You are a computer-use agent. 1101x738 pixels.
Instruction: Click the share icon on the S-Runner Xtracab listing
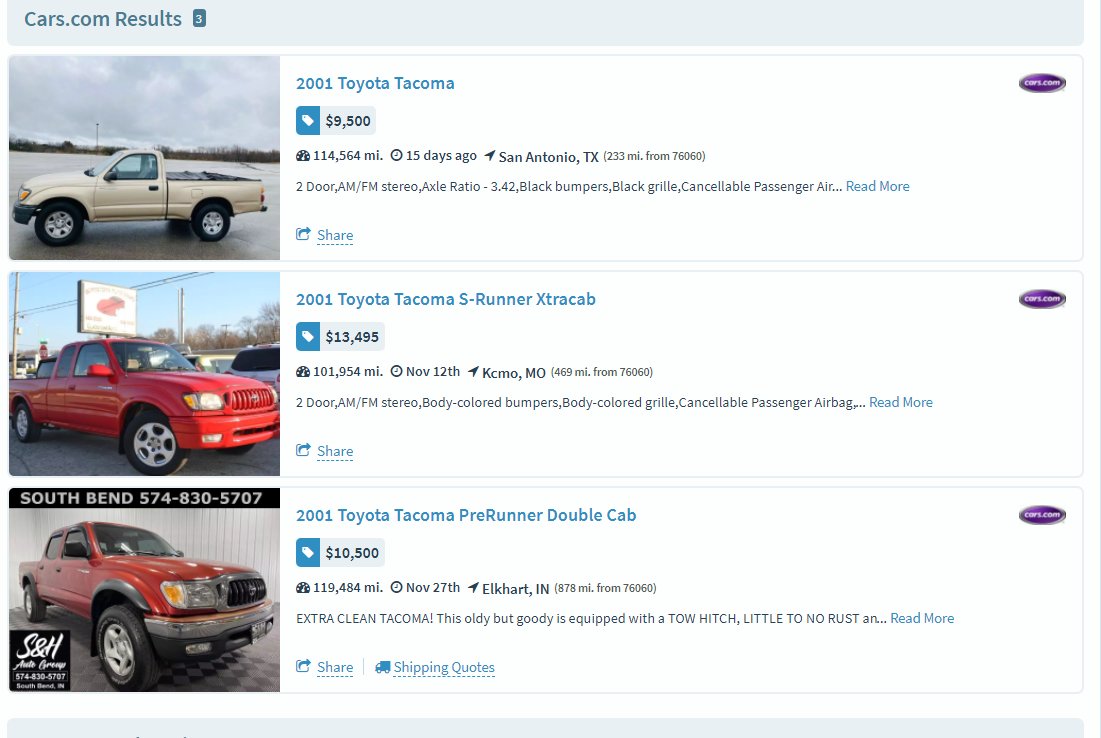[x=303, y=450]
